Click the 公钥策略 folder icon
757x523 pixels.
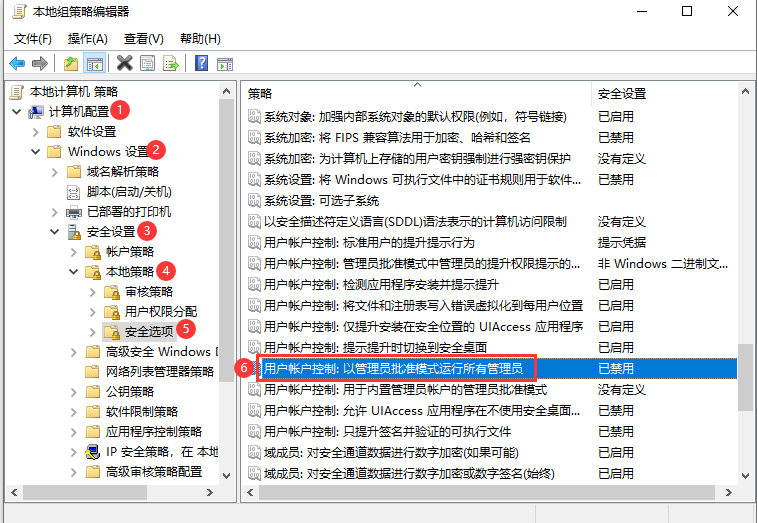92,392
